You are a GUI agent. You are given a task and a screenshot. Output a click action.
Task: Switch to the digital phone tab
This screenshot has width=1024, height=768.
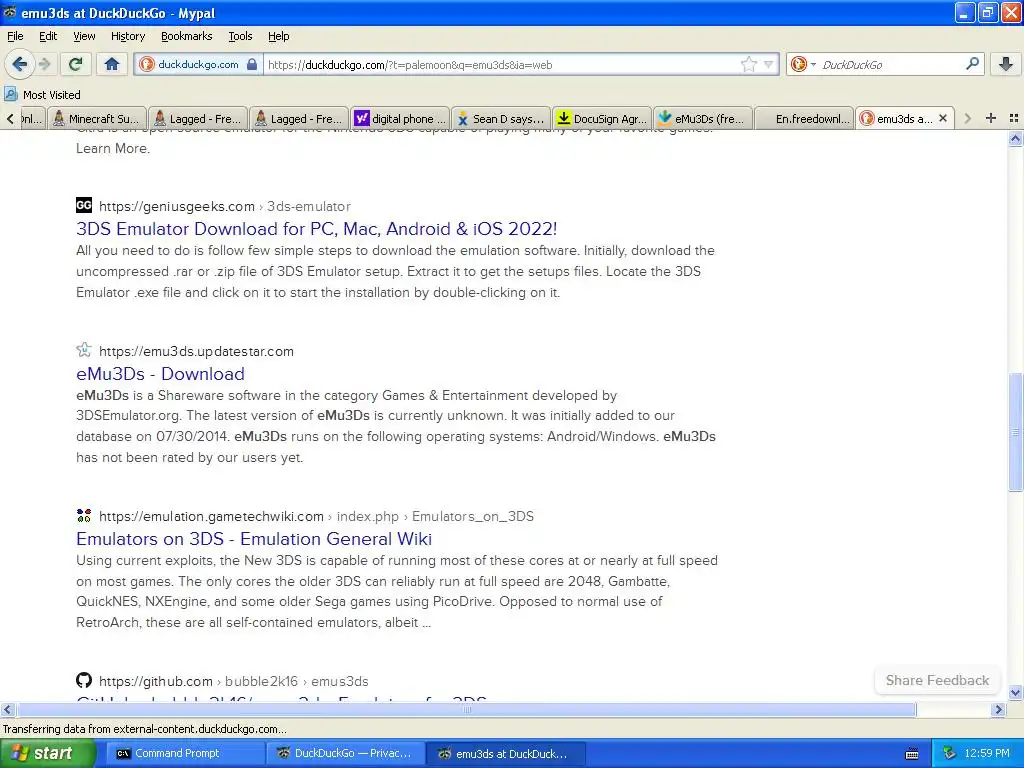pyautogui.click(x=400, y=119)
